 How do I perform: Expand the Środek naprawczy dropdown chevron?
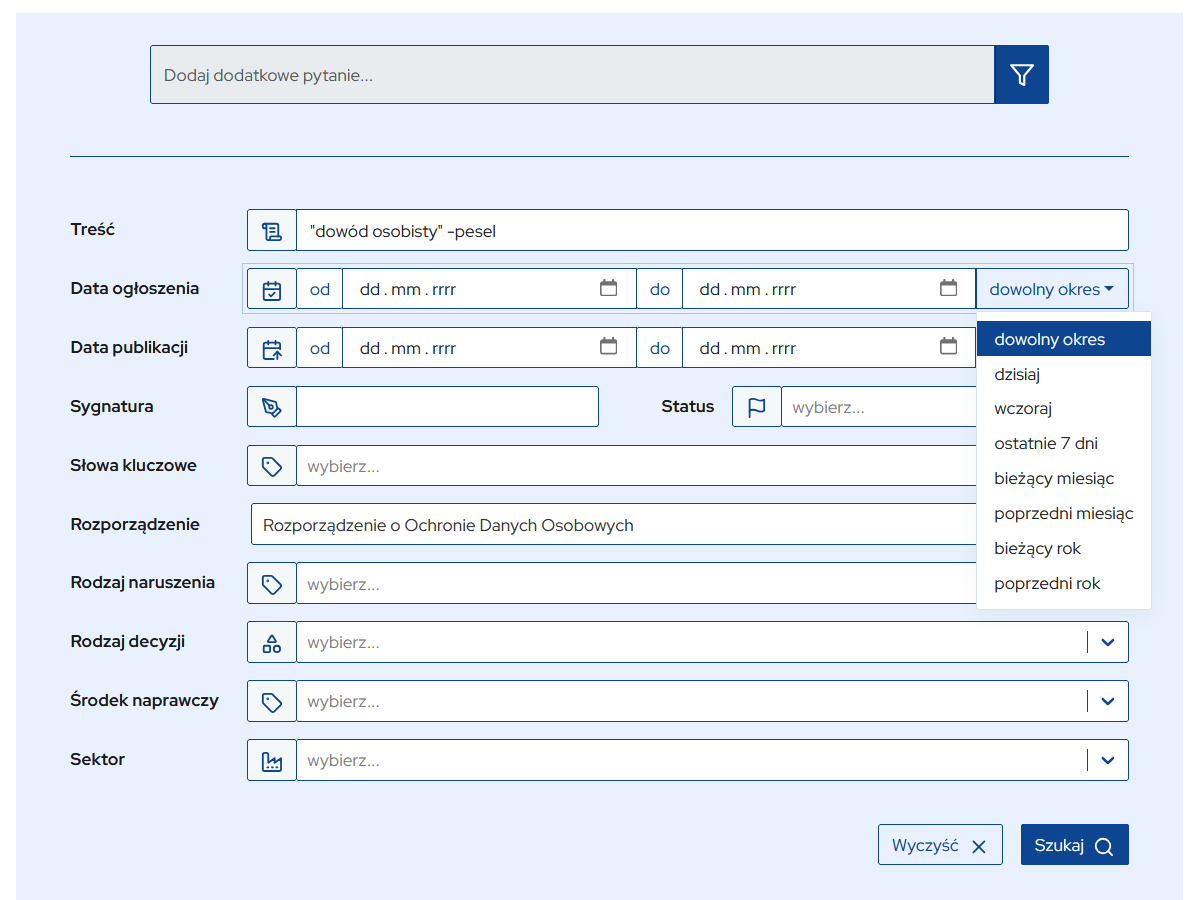click(x=1107, y=702)
